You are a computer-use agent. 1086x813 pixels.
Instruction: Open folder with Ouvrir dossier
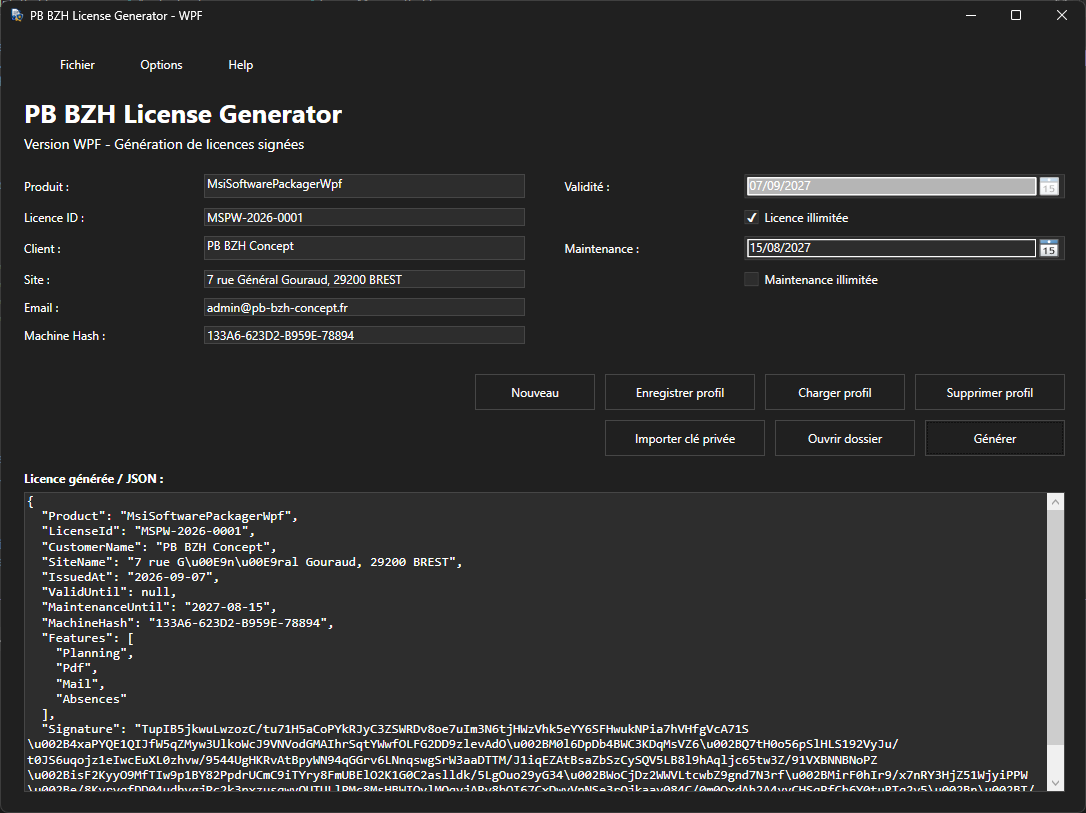click(844, 438)
